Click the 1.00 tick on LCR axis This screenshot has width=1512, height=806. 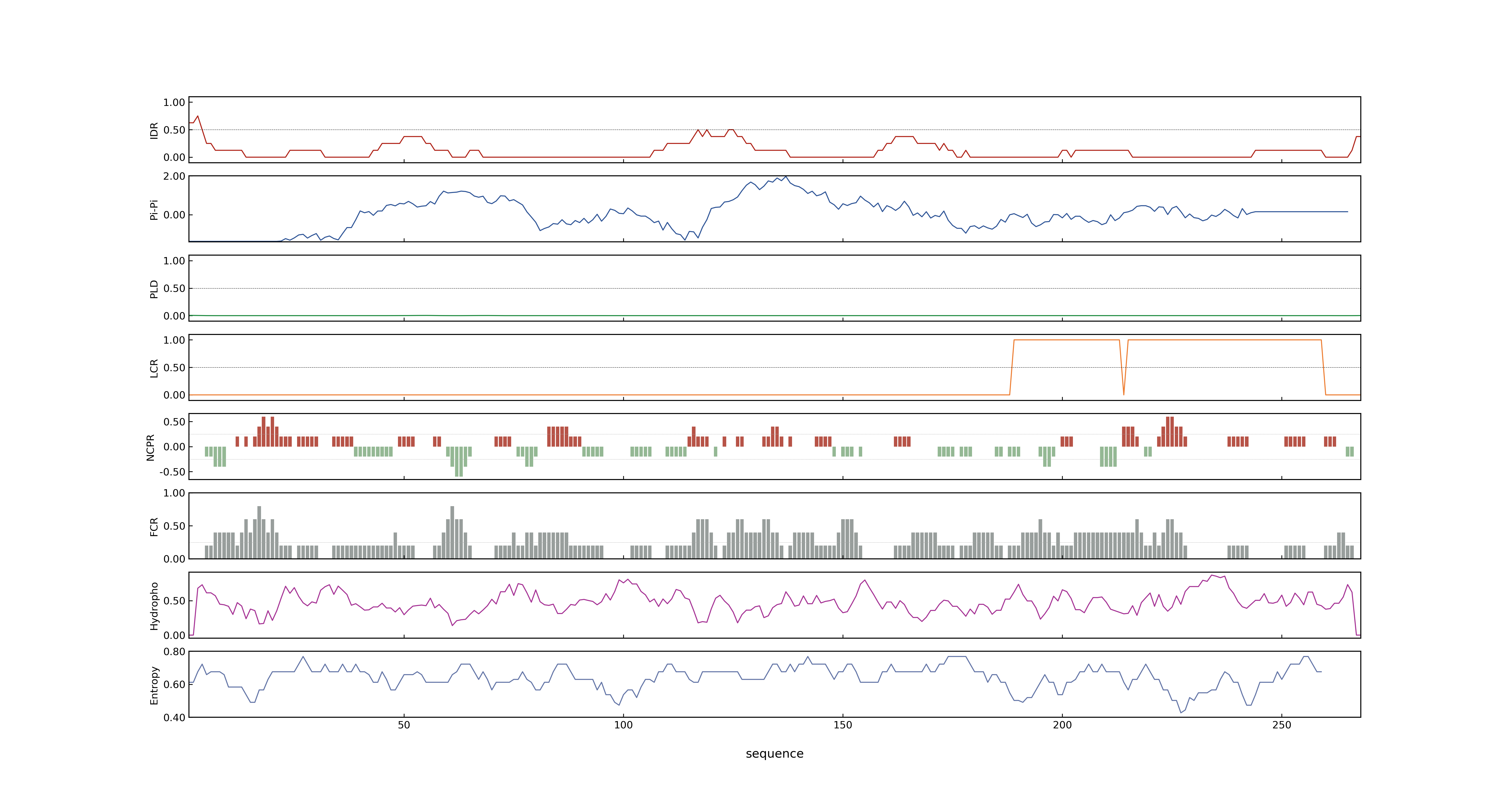[x=174, y=340]
